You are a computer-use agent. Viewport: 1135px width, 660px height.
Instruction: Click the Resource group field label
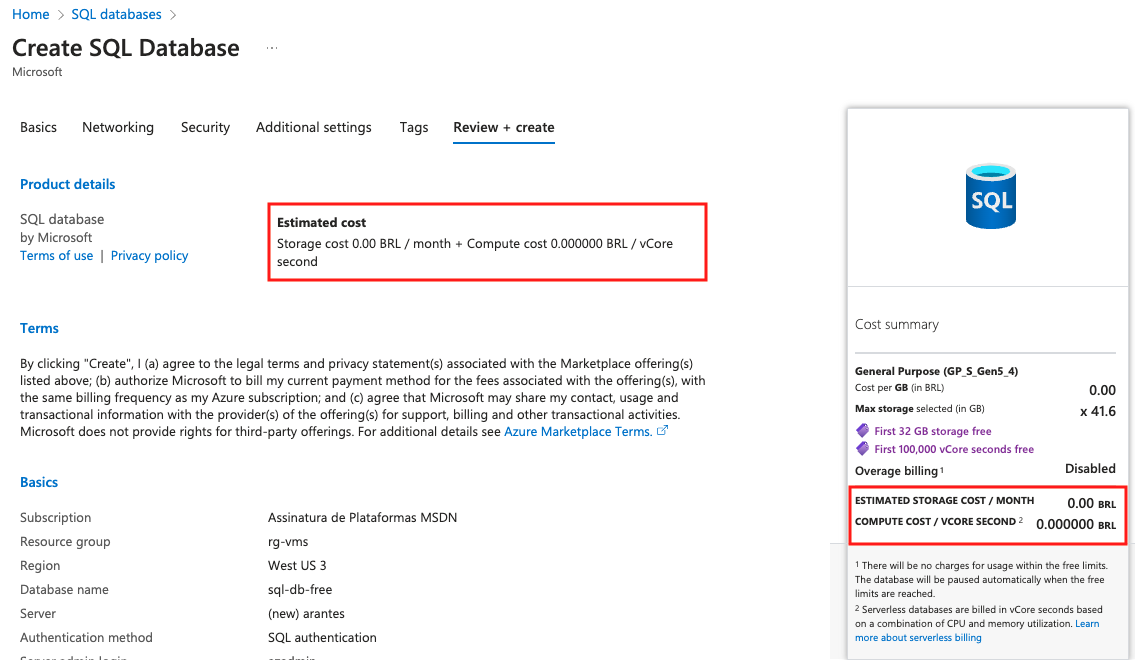point(65,541)
